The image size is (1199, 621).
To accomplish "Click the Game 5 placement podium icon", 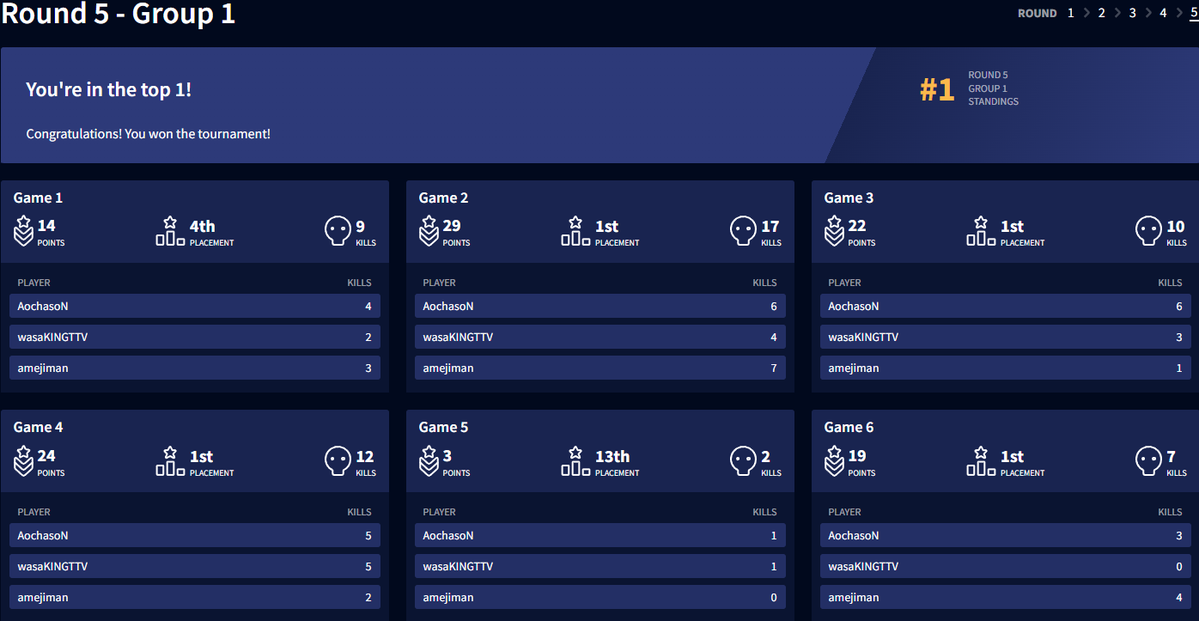I will pyautogui.click(x=576, y=460).
